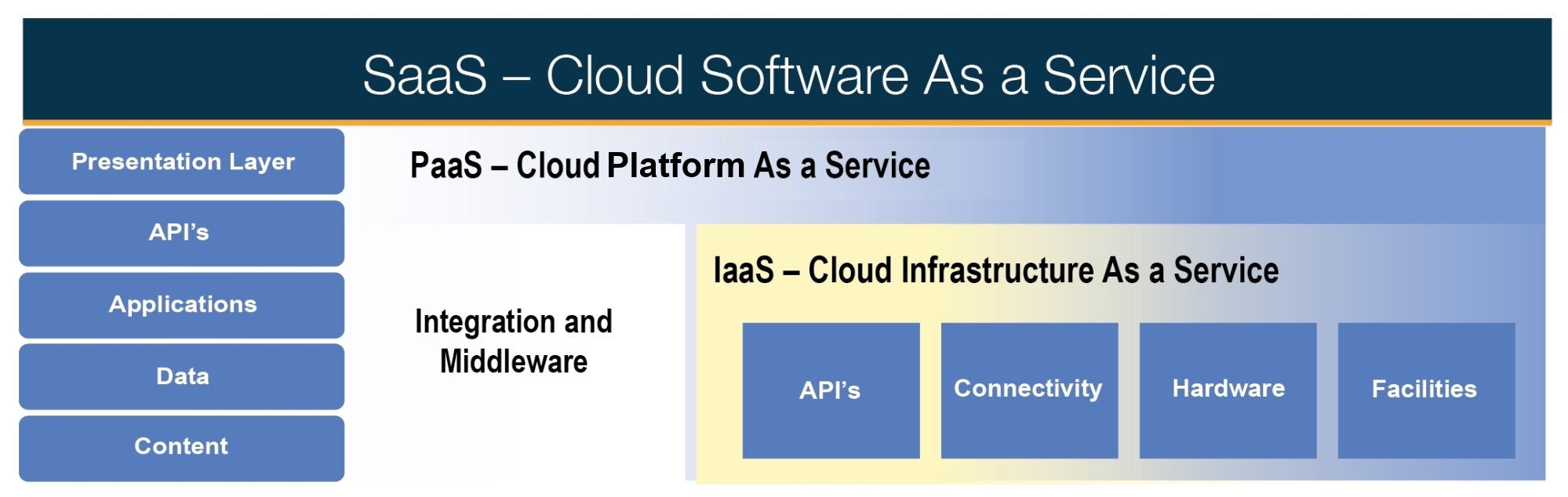Click the Applications box
The image size is (1568, 497).
[x=181, y=305]
